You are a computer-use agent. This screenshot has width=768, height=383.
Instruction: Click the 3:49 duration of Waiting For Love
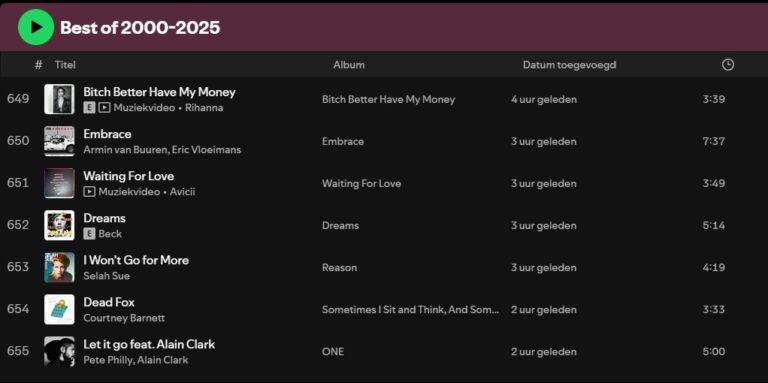(713, 184)
